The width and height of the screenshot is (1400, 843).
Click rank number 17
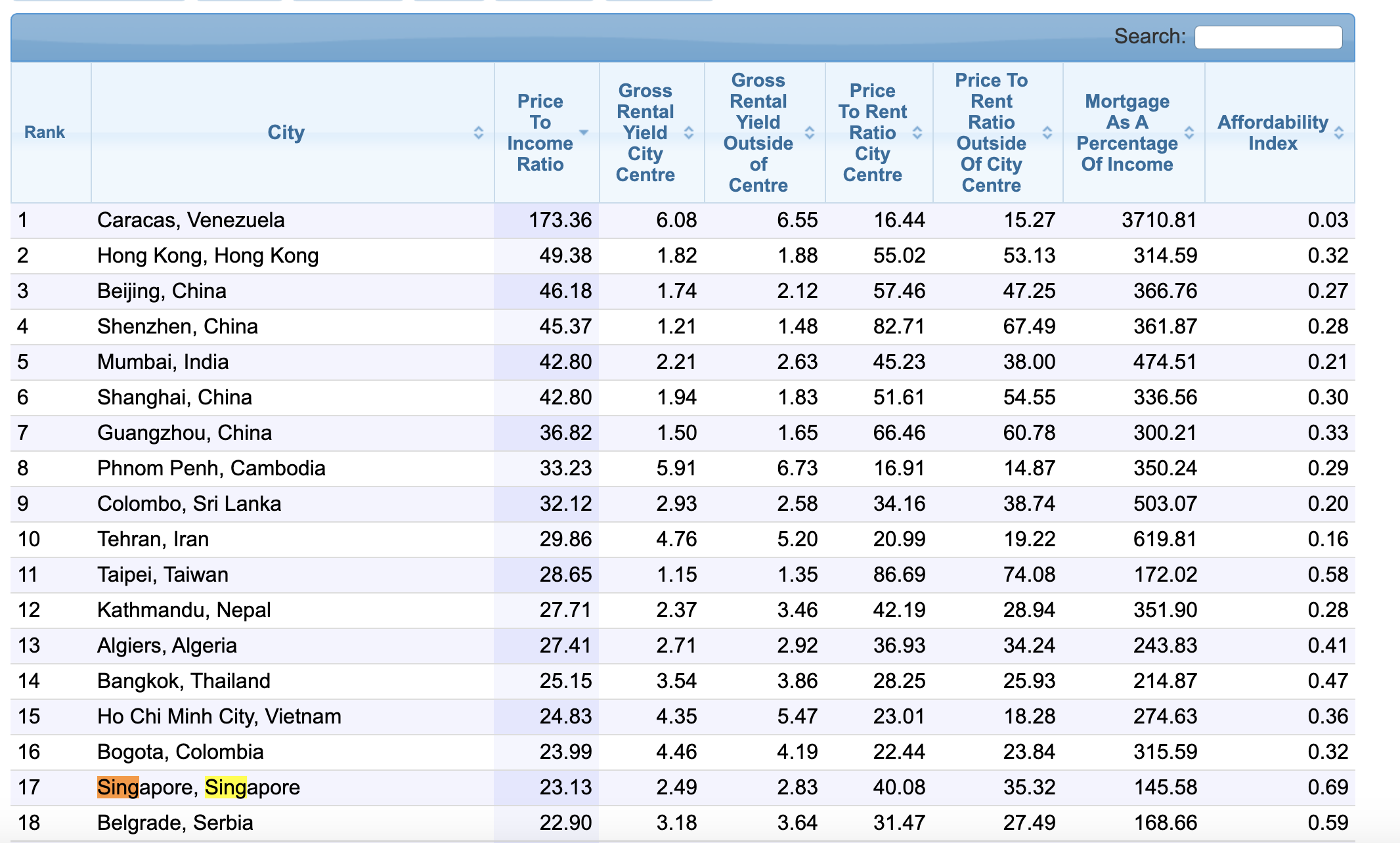tap(29, 787)
